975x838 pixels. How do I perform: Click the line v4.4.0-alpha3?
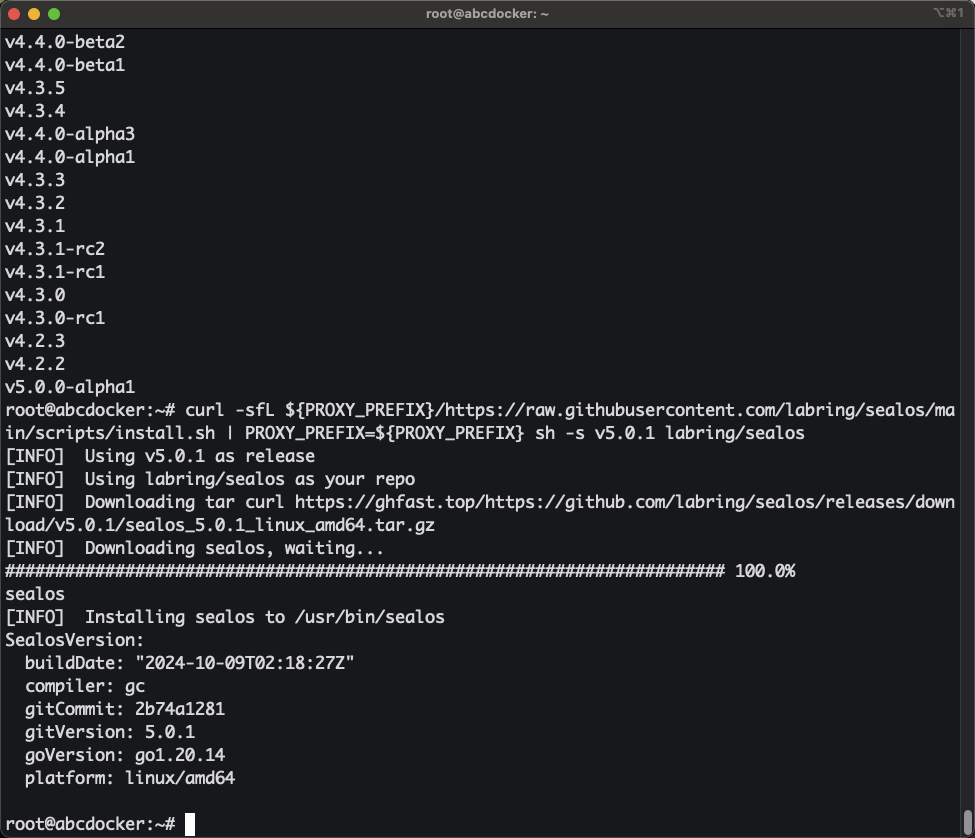tap(70, 134)
